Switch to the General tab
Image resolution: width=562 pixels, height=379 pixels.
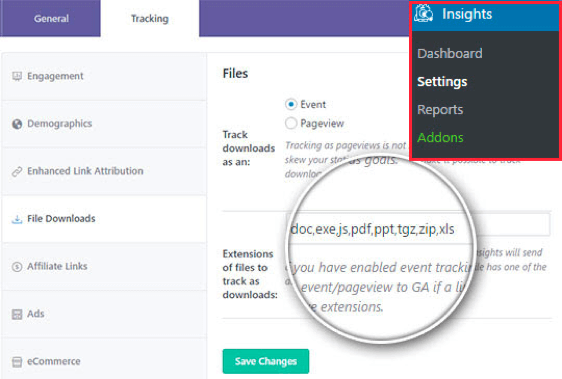(51, 18)
